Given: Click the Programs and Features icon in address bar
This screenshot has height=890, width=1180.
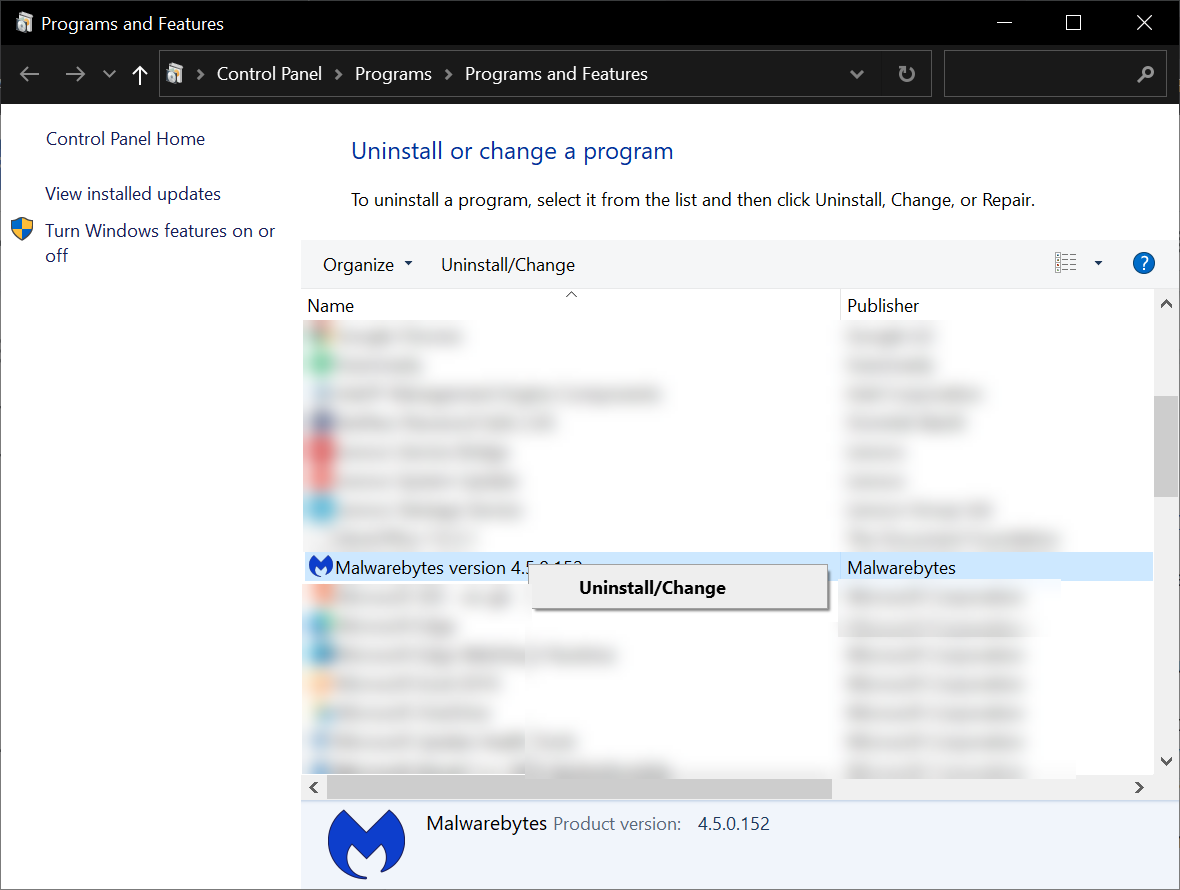Looking at the screenshot, I should pos(174,73).
